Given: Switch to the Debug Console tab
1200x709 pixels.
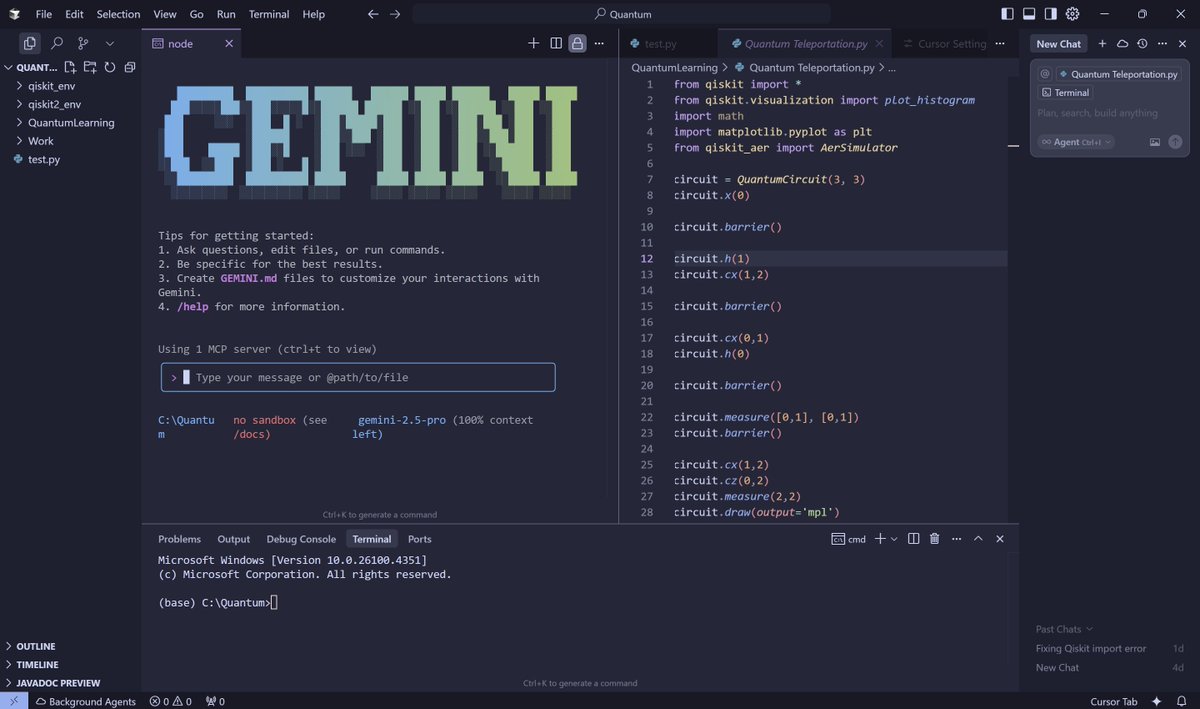Looking at the screenshot, I should point(301,539).
